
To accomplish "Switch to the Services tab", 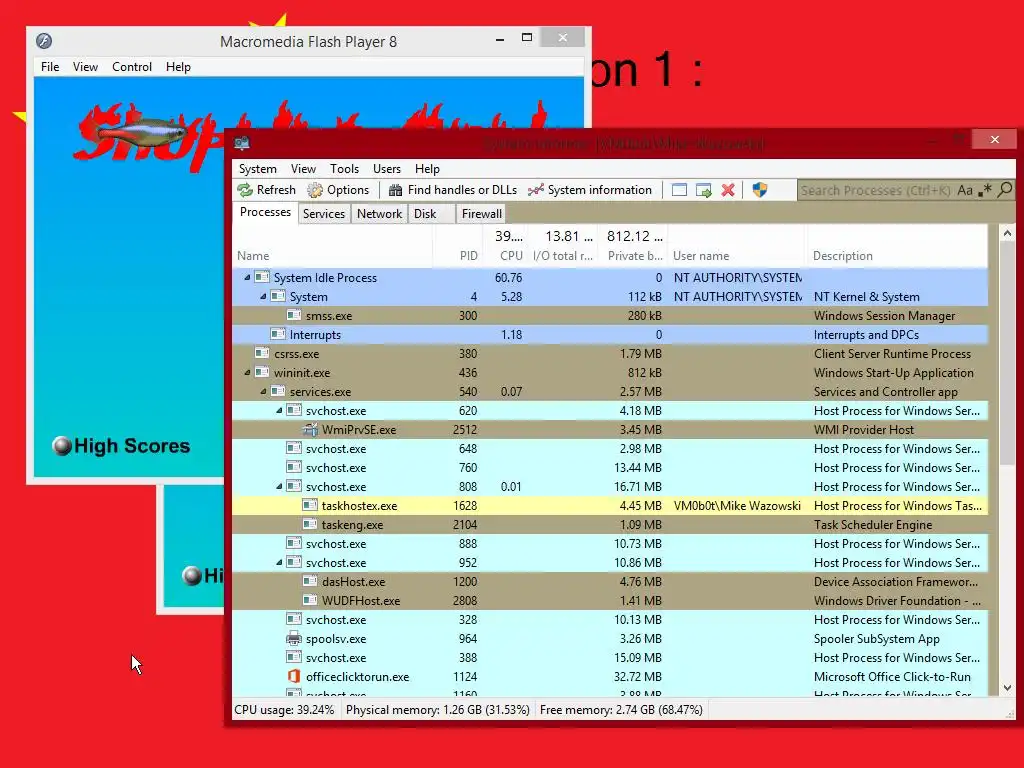I will pos(324,214).
